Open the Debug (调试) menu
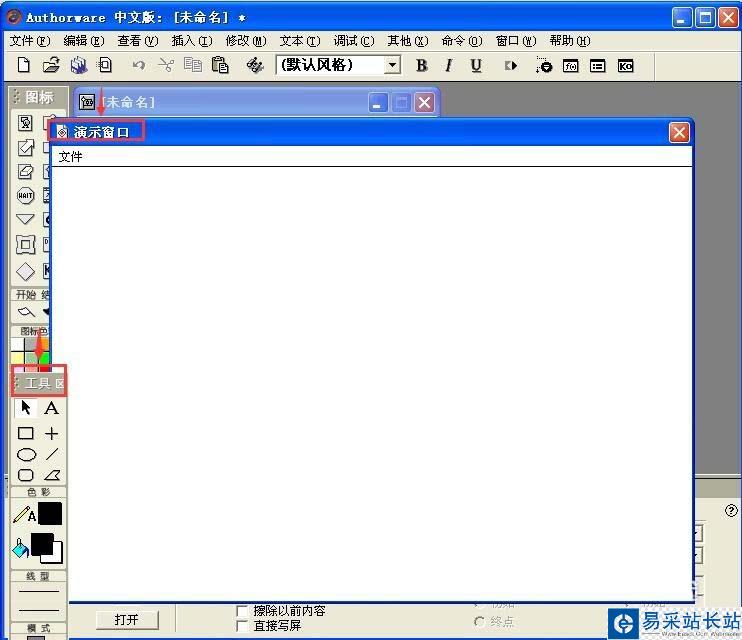 [x=353, y=41]
